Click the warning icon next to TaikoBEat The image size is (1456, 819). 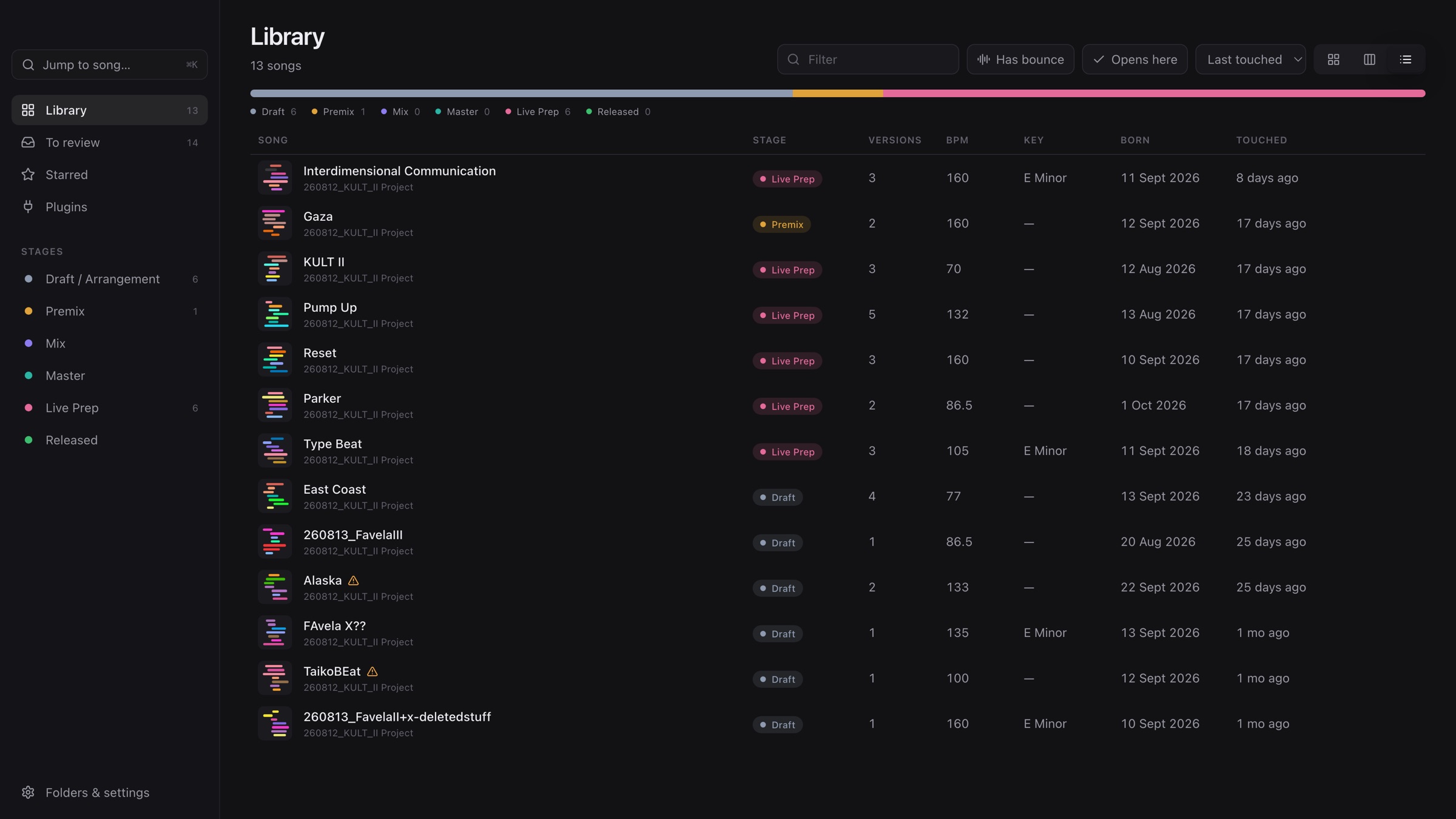[372, 672]
